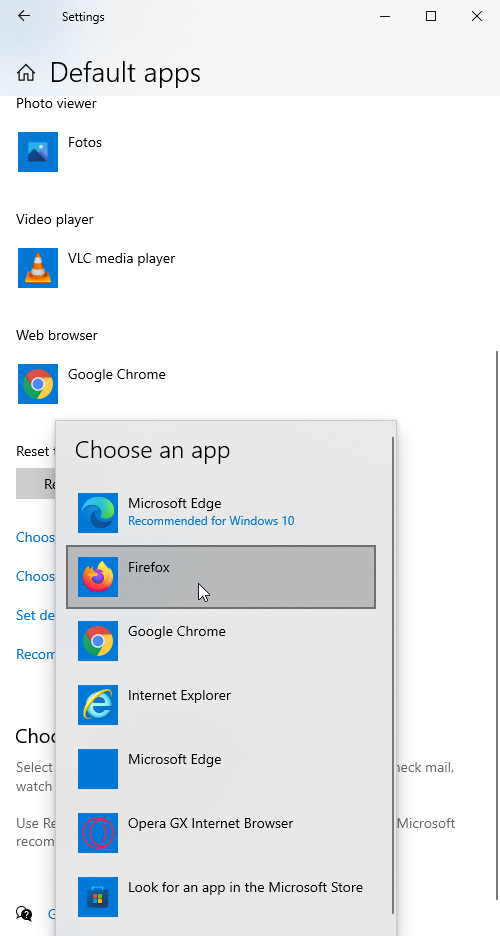Click the Microsoft Store bag icon
500x936 pixels.
(x=98, y=896)
